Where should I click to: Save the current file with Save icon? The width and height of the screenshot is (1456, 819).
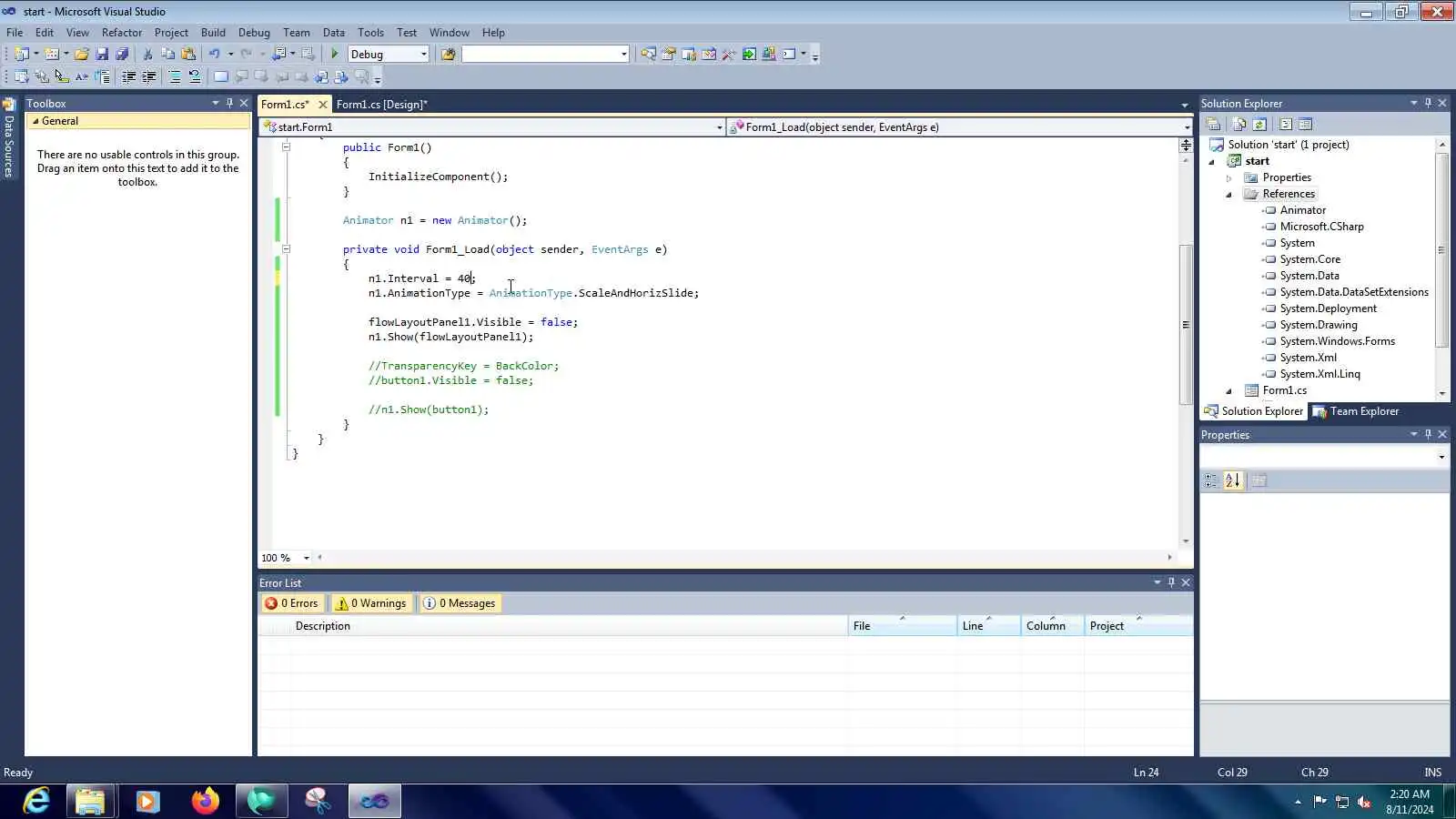click(x=102, y=54)
